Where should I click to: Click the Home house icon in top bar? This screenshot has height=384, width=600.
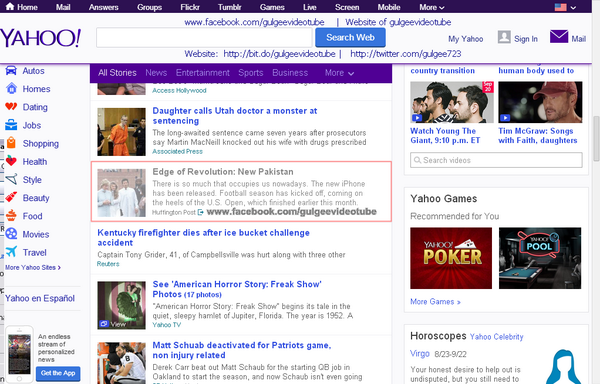pyautogui.click(x=10, y=7)
